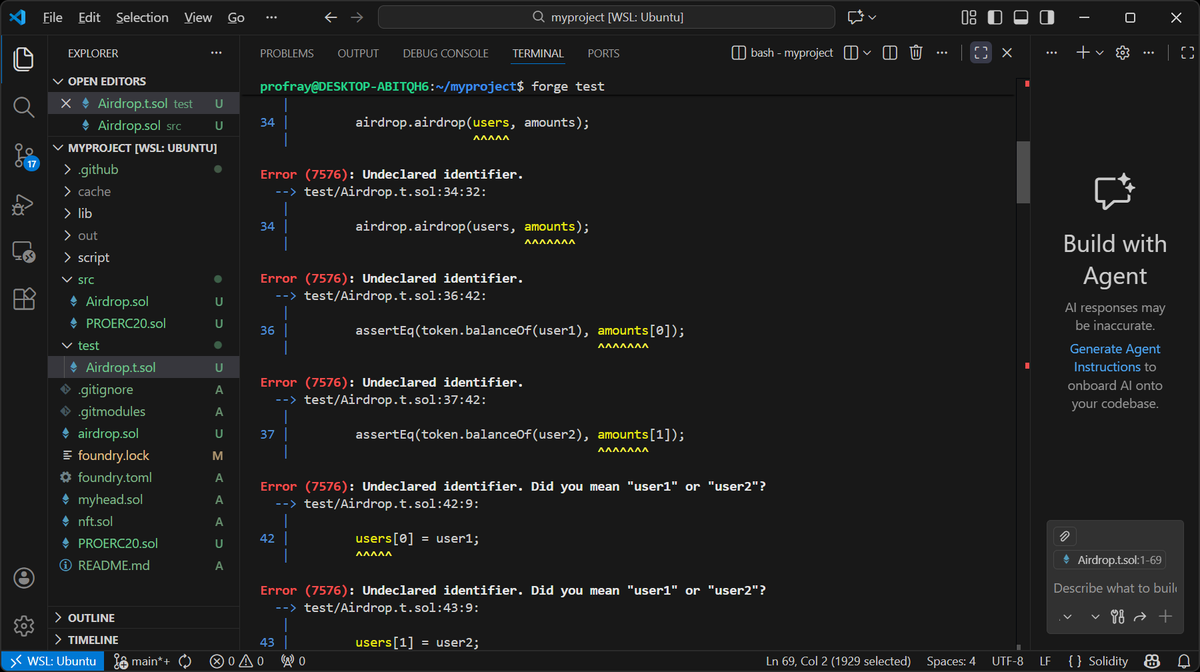Open the Selection menu
The image size is (1200, 672).
coord(142,17)
